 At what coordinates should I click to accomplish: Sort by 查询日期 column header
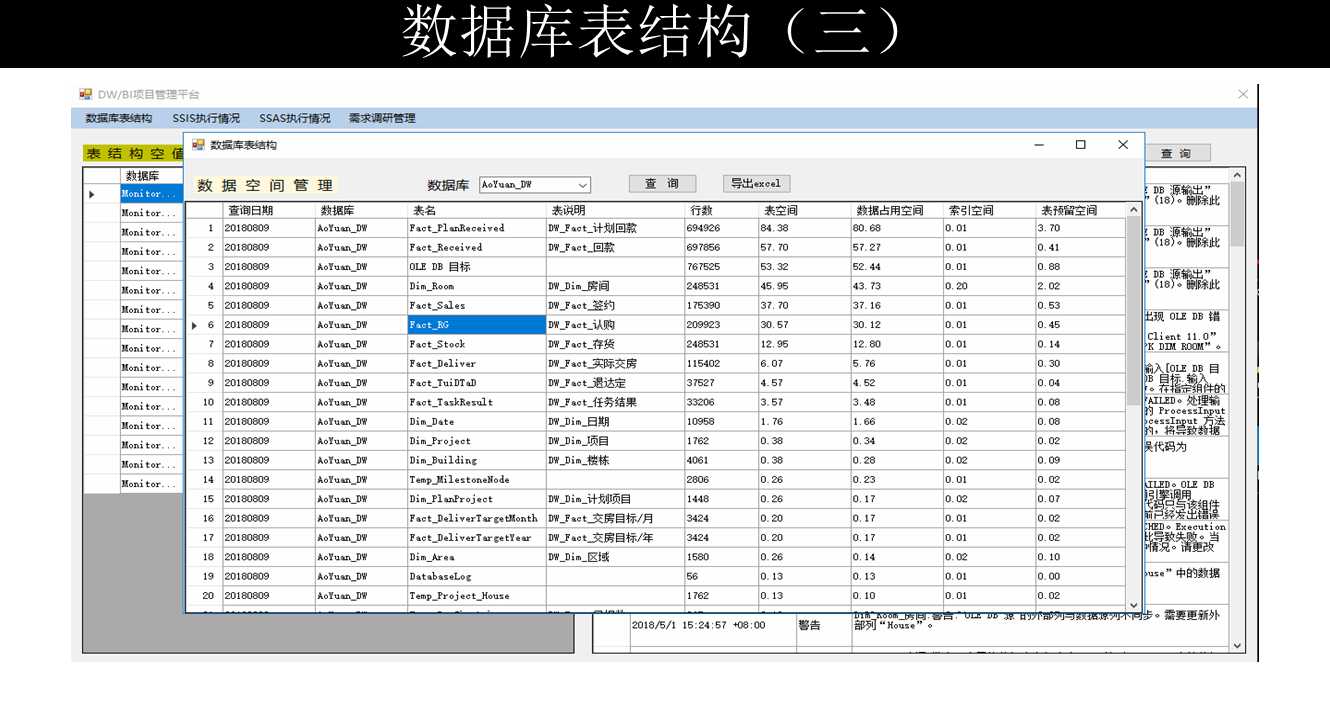click(268, 210)
